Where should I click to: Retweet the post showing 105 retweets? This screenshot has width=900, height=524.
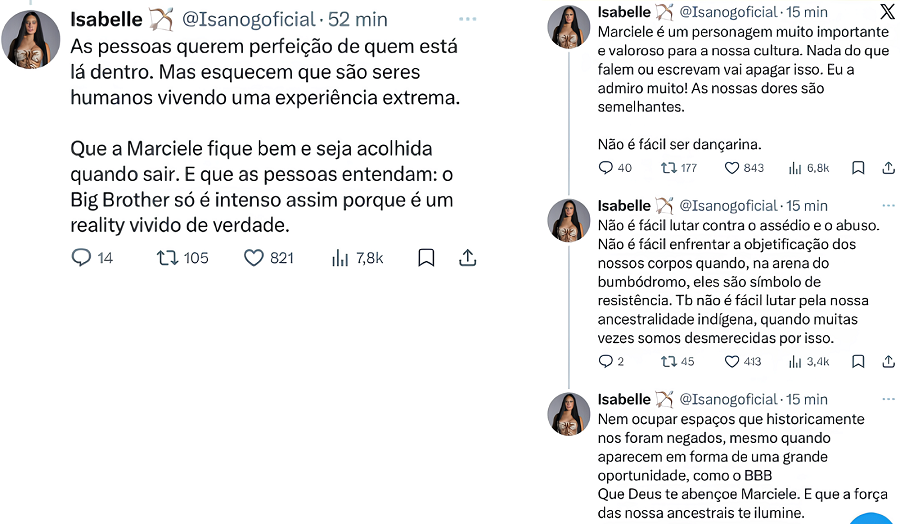point(168,258)
